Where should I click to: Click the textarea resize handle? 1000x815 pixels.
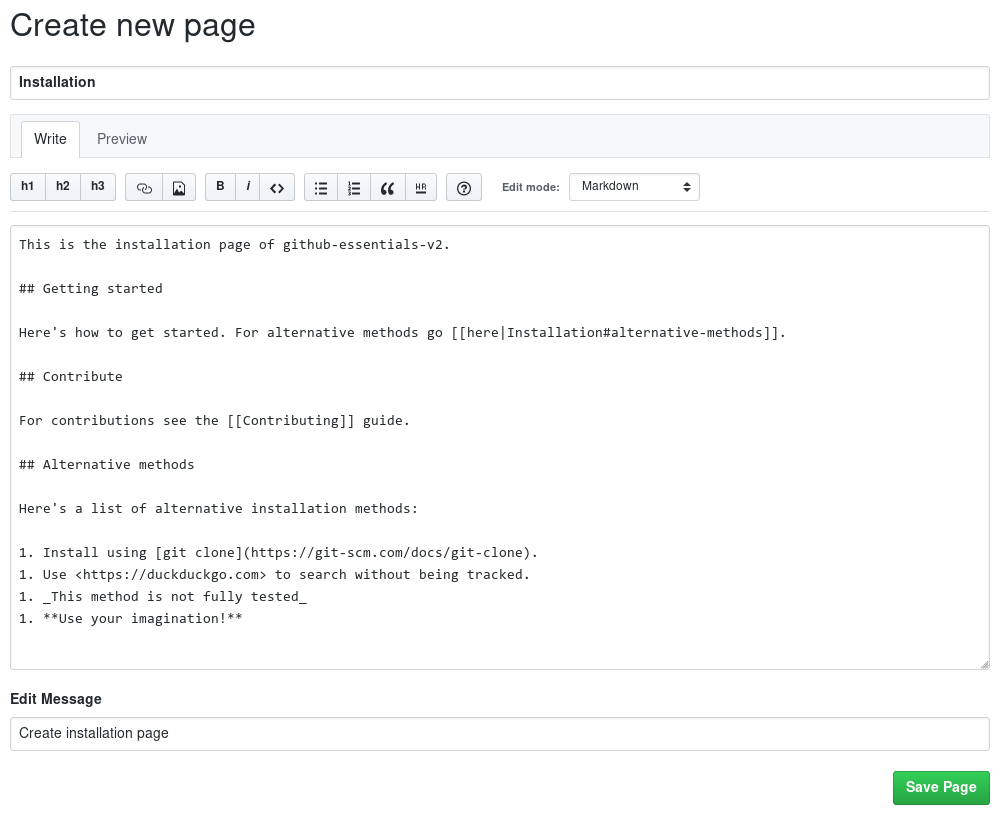(984, 664)
